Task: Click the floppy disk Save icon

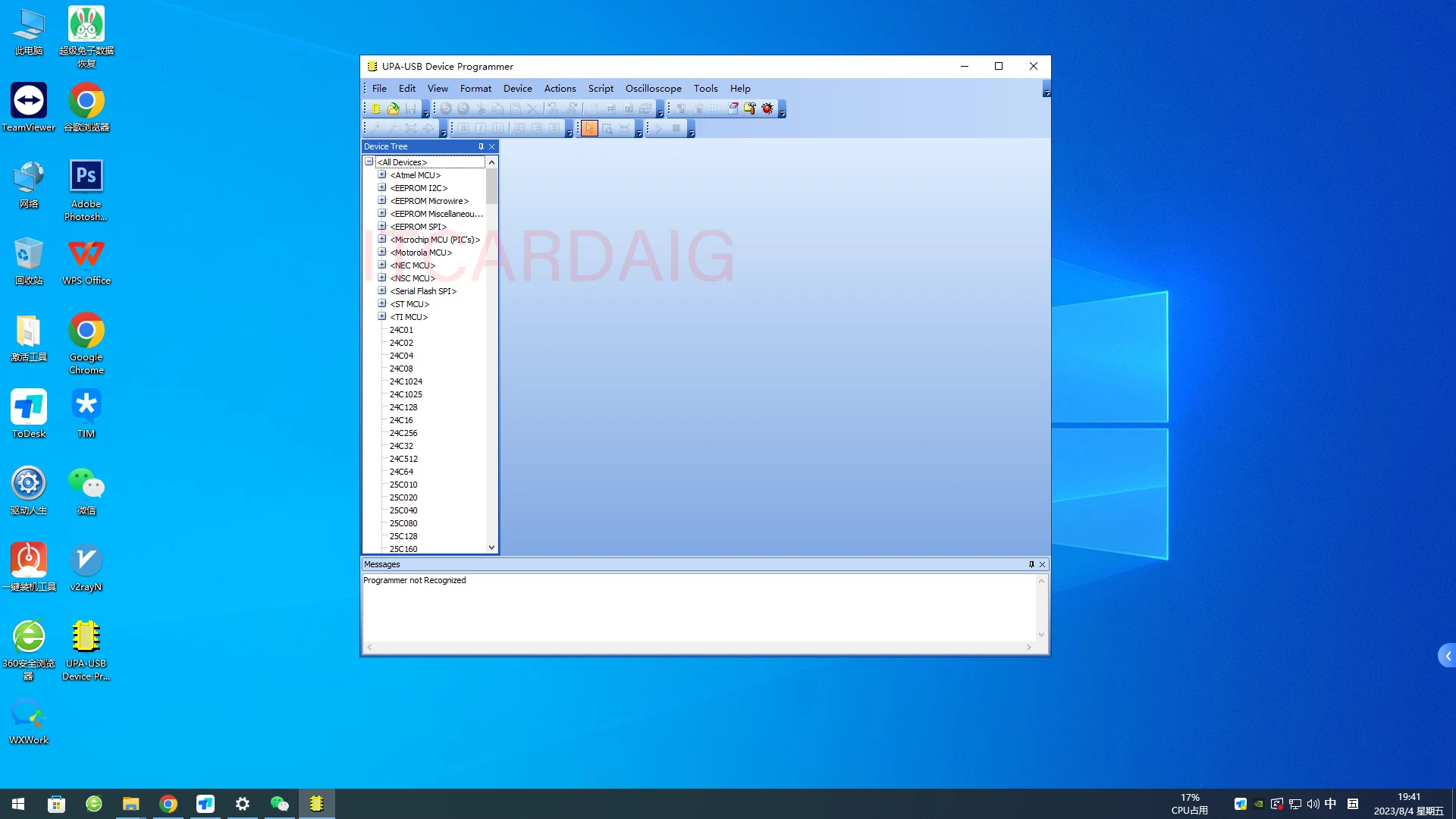Action: click(410, 108)
